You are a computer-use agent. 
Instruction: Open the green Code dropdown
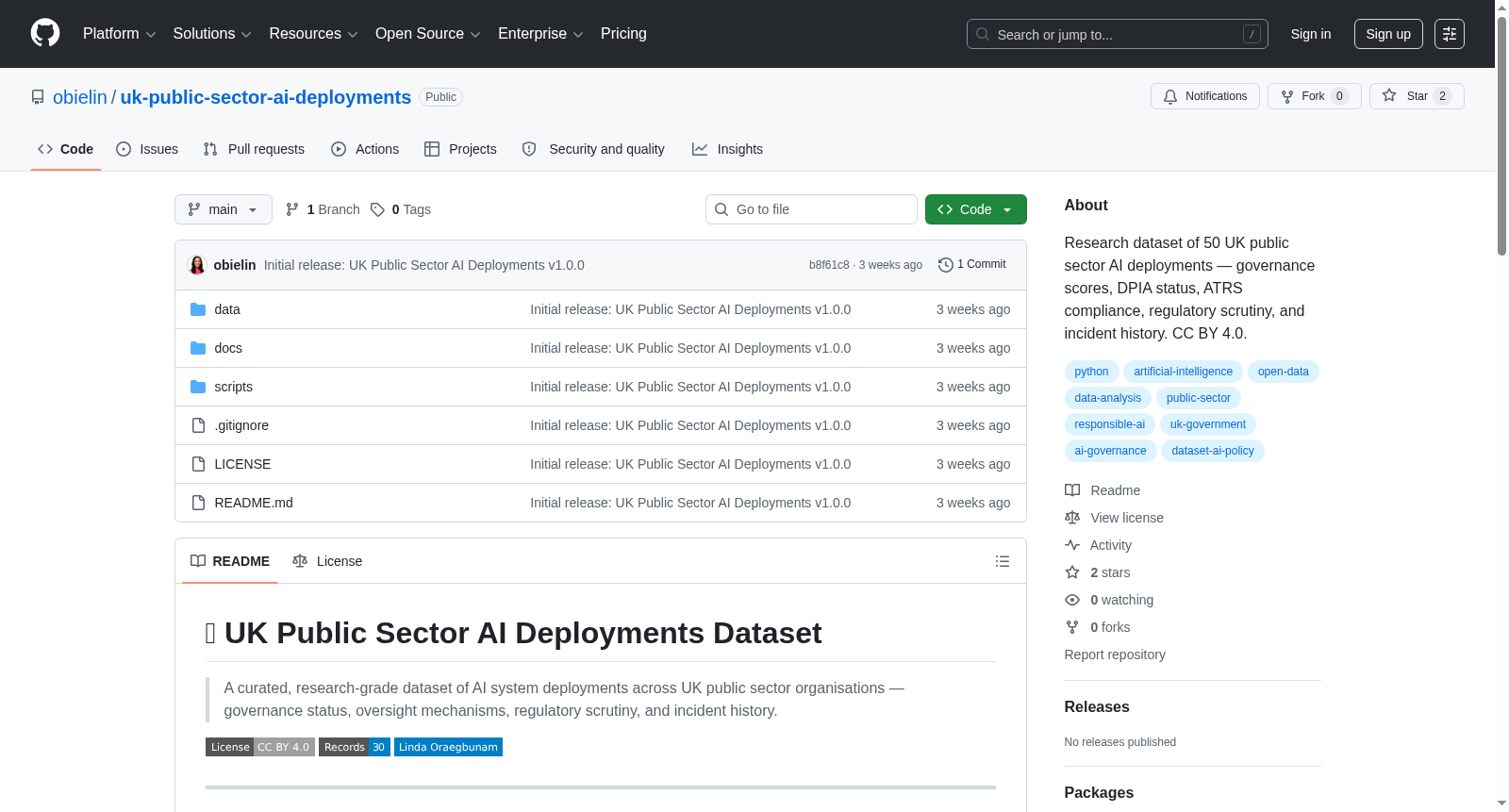click(976, 209)
